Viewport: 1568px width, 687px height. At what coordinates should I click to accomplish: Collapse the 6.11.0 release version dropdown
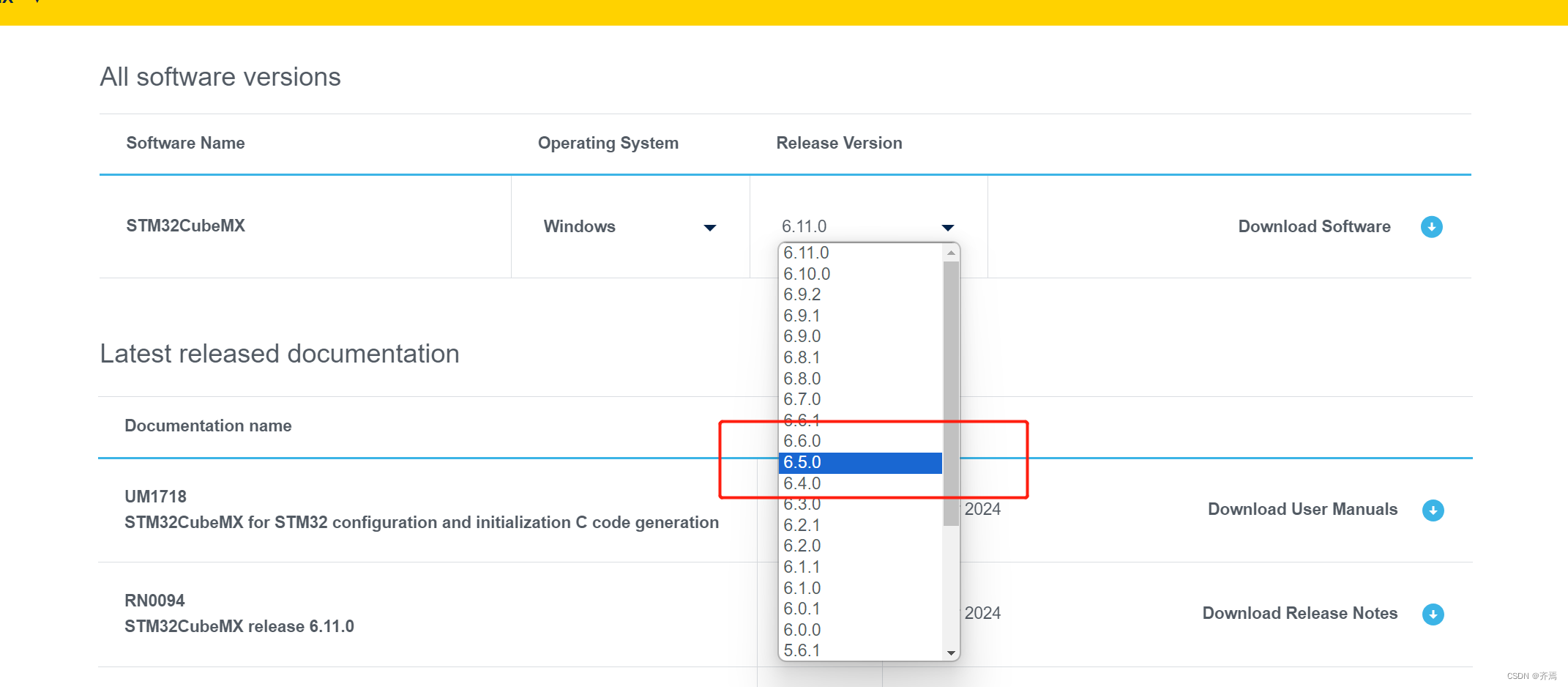click(868, 227)
